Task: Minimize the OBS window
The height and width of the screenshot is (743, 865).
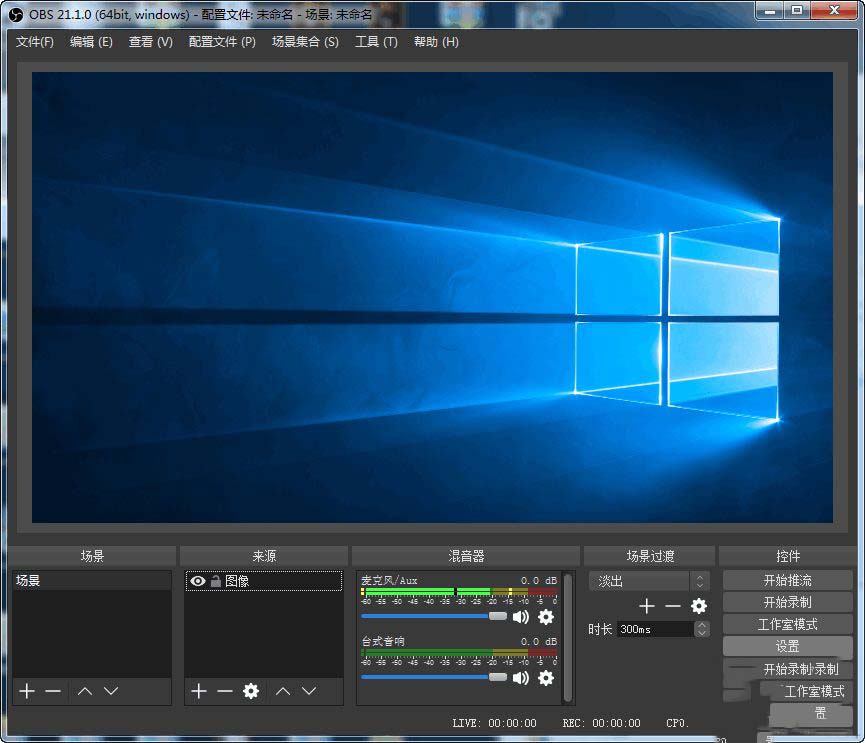Action: pos(771,10)
